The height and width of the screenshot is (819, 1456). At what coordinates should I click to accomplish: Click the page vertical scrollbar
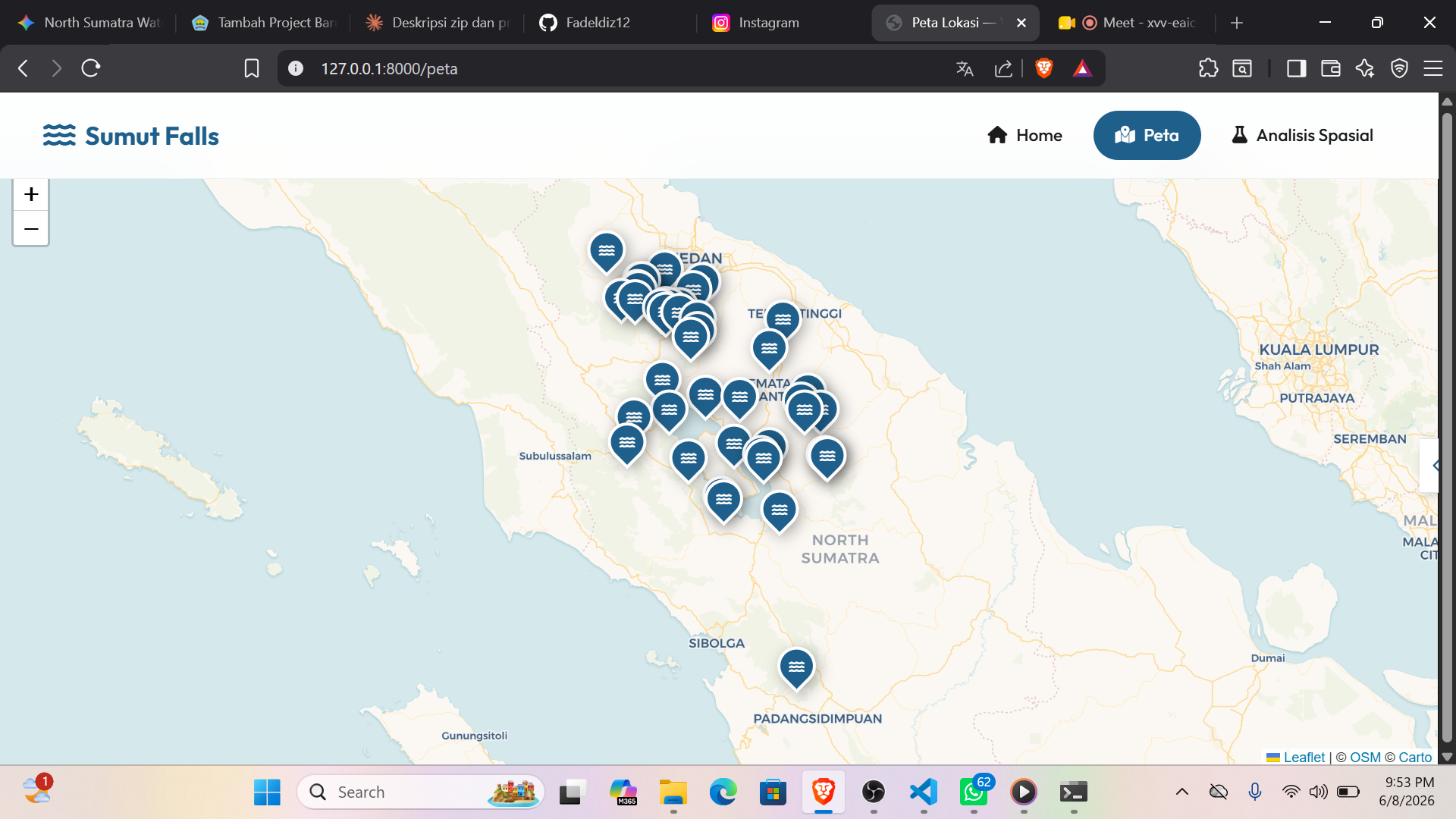(1447, 427)
